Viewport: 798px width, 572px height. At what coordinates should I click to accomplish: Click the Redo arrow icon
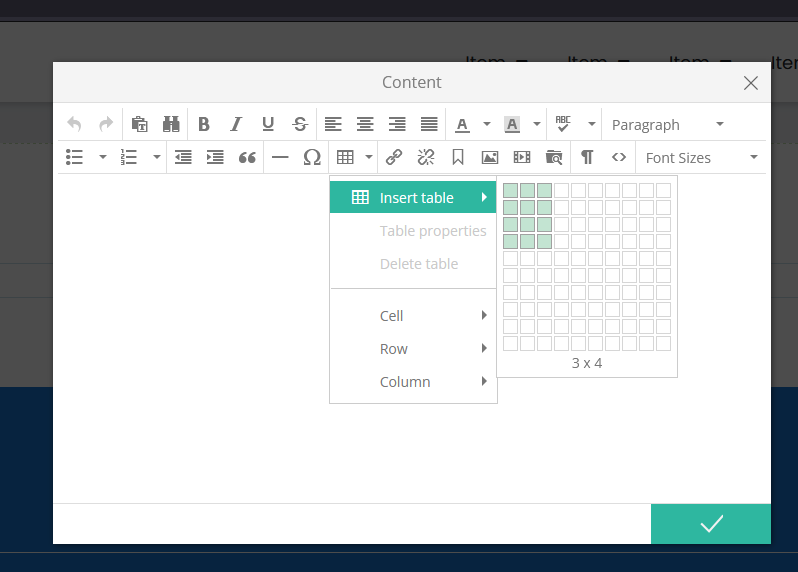pos(106,124)
